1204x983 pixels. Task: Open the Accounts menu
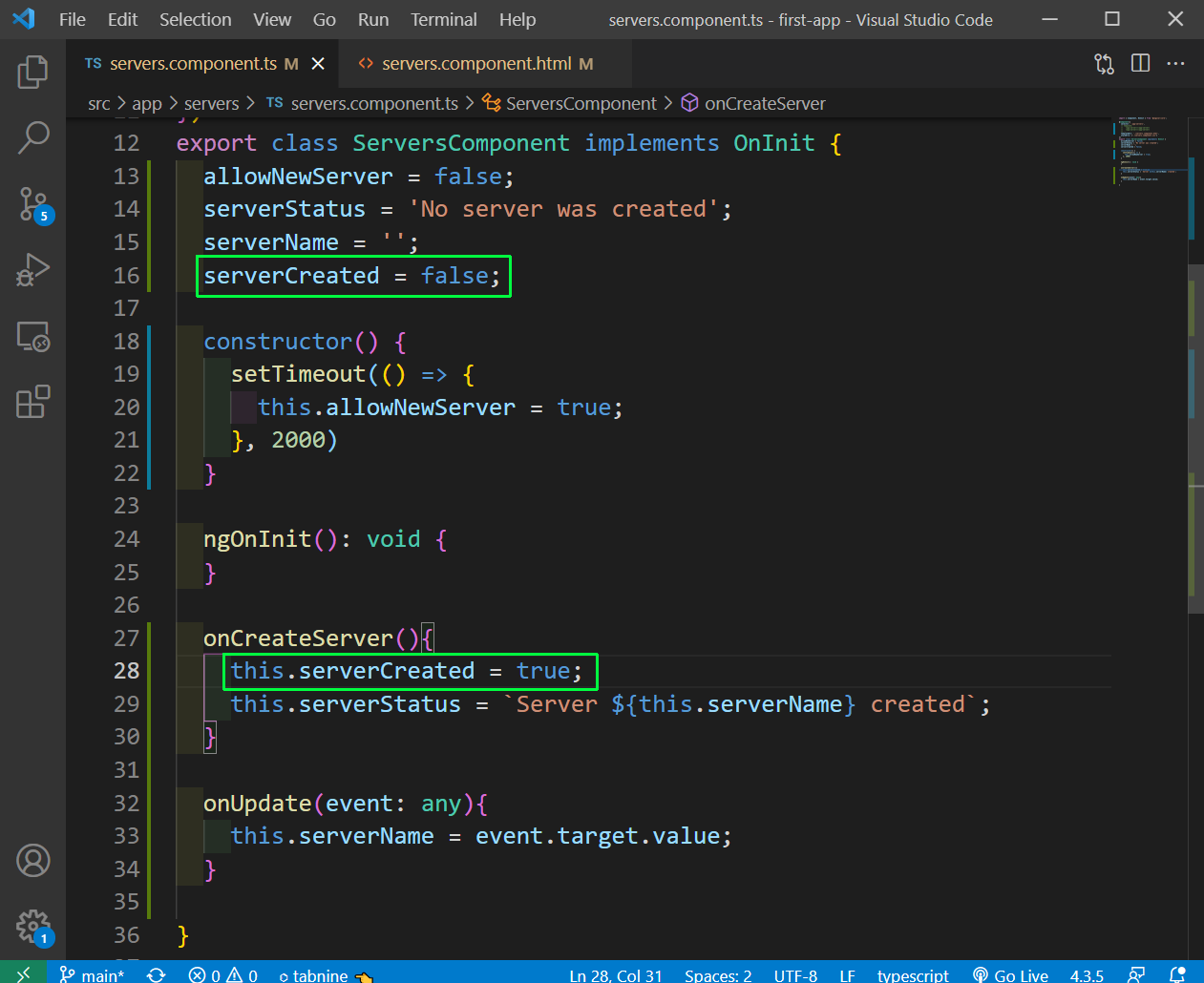point(32,861)
